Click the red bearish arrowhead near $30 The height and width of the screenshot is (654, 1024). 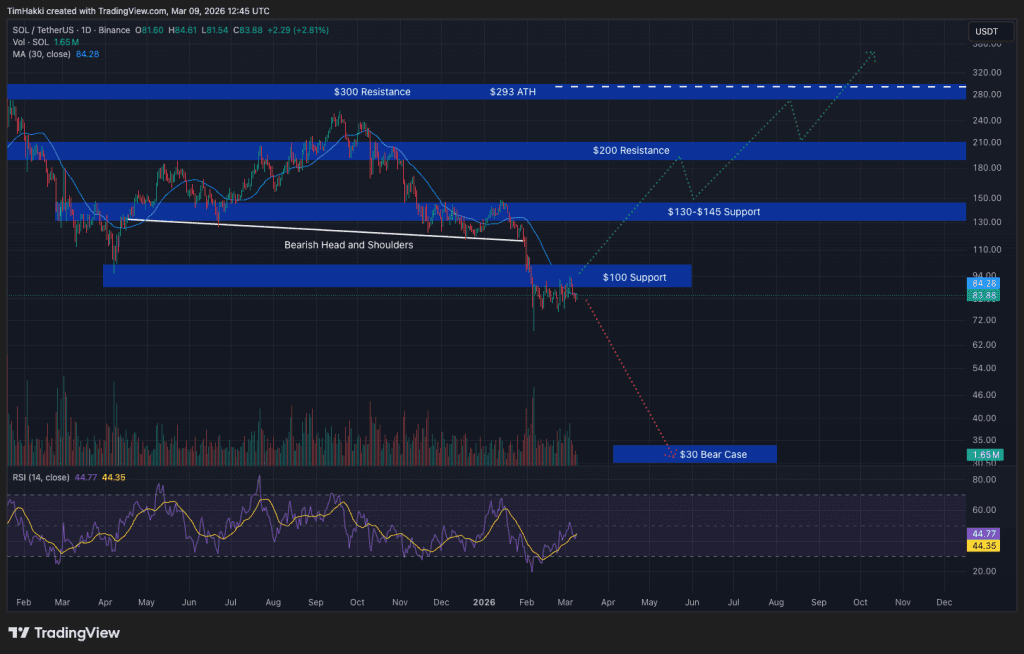[669, 454]
